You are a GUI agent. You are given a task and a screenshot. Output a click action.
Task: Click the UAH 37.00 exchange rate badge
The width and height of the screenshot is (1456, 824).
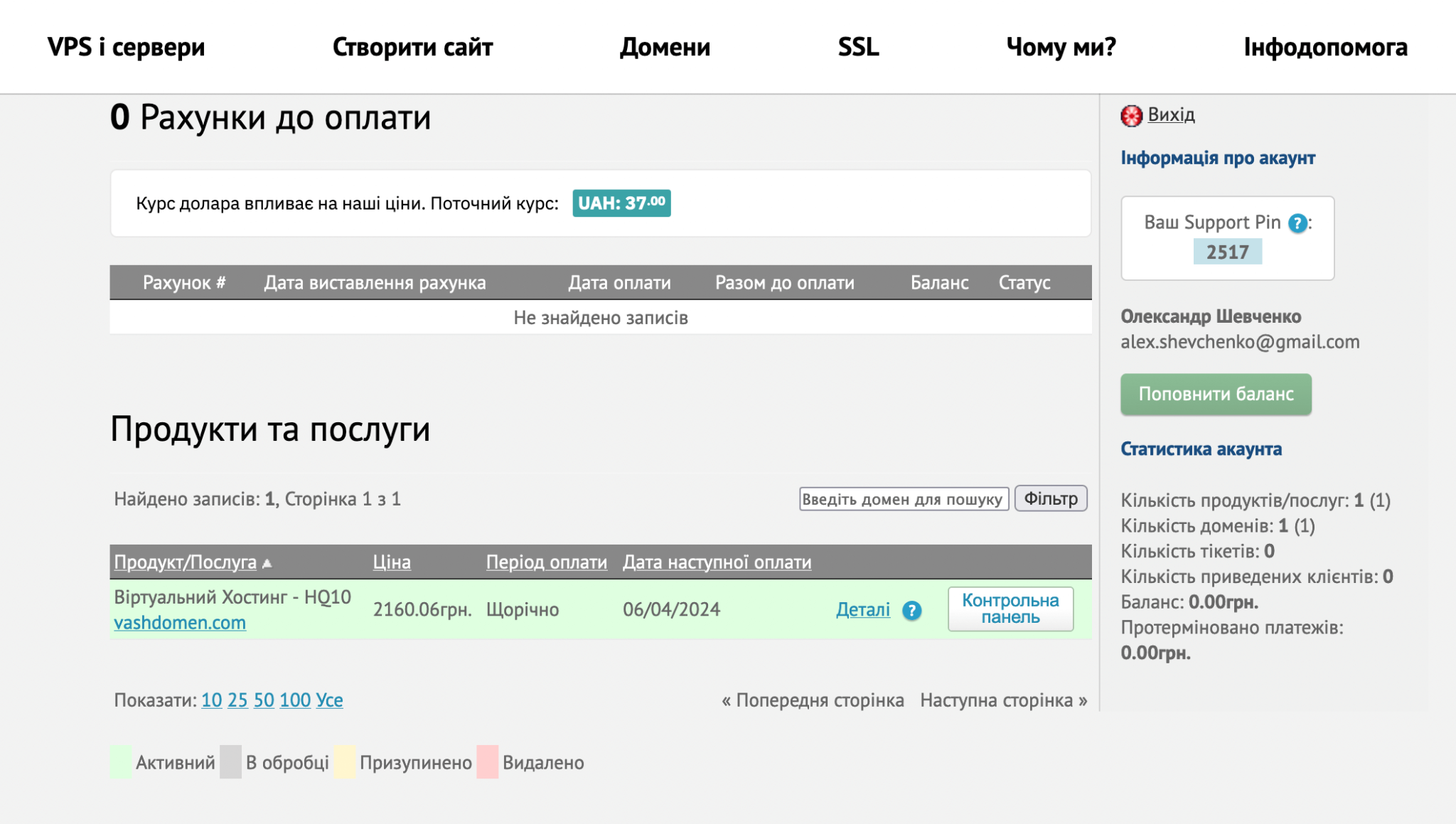pyautogui.click(x=621, y=203)
